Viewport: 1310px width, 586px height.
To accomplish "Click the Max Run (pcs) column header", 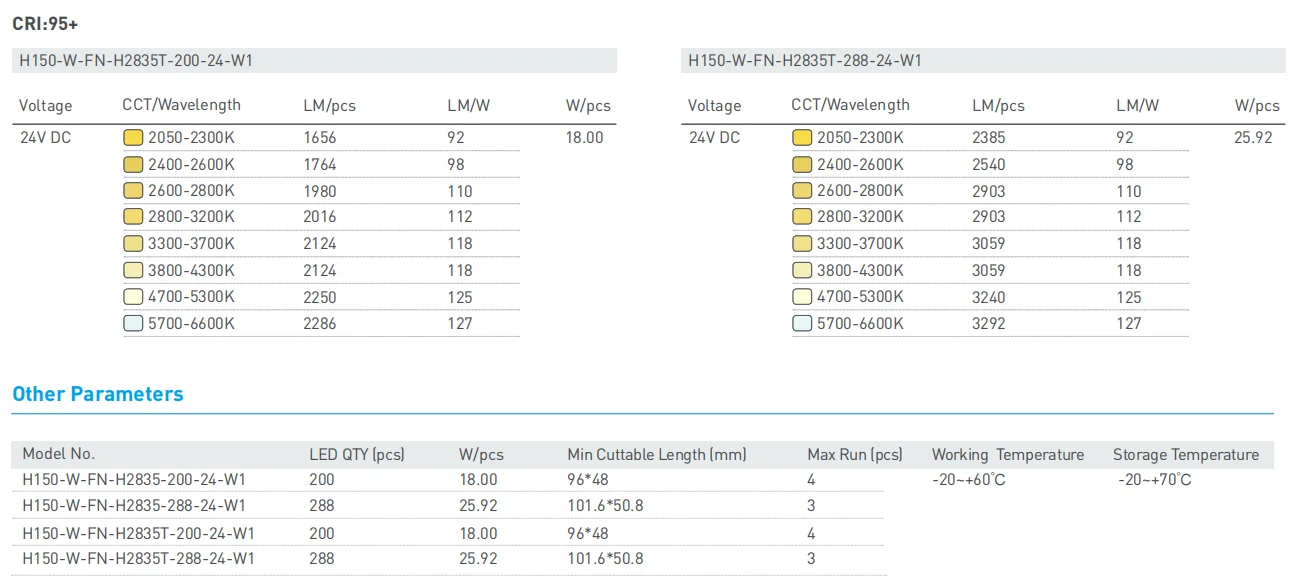I will 854,455.
